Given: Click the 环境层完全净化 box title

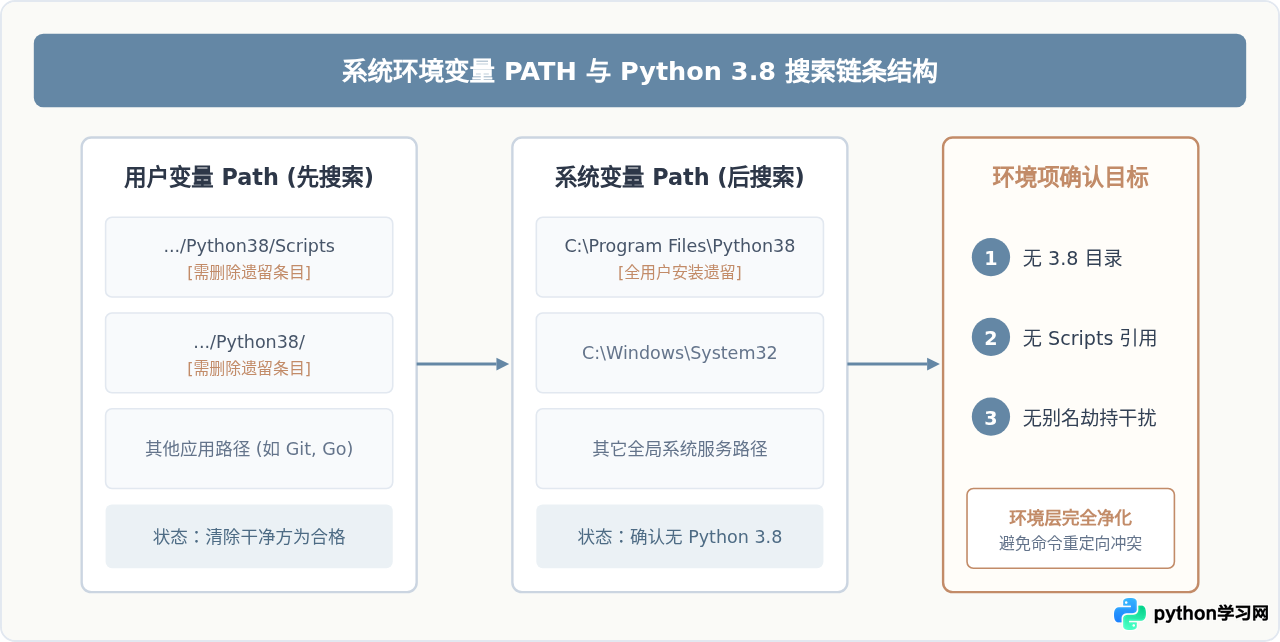Looking at the screenshot, I should tap(1070, 518).
